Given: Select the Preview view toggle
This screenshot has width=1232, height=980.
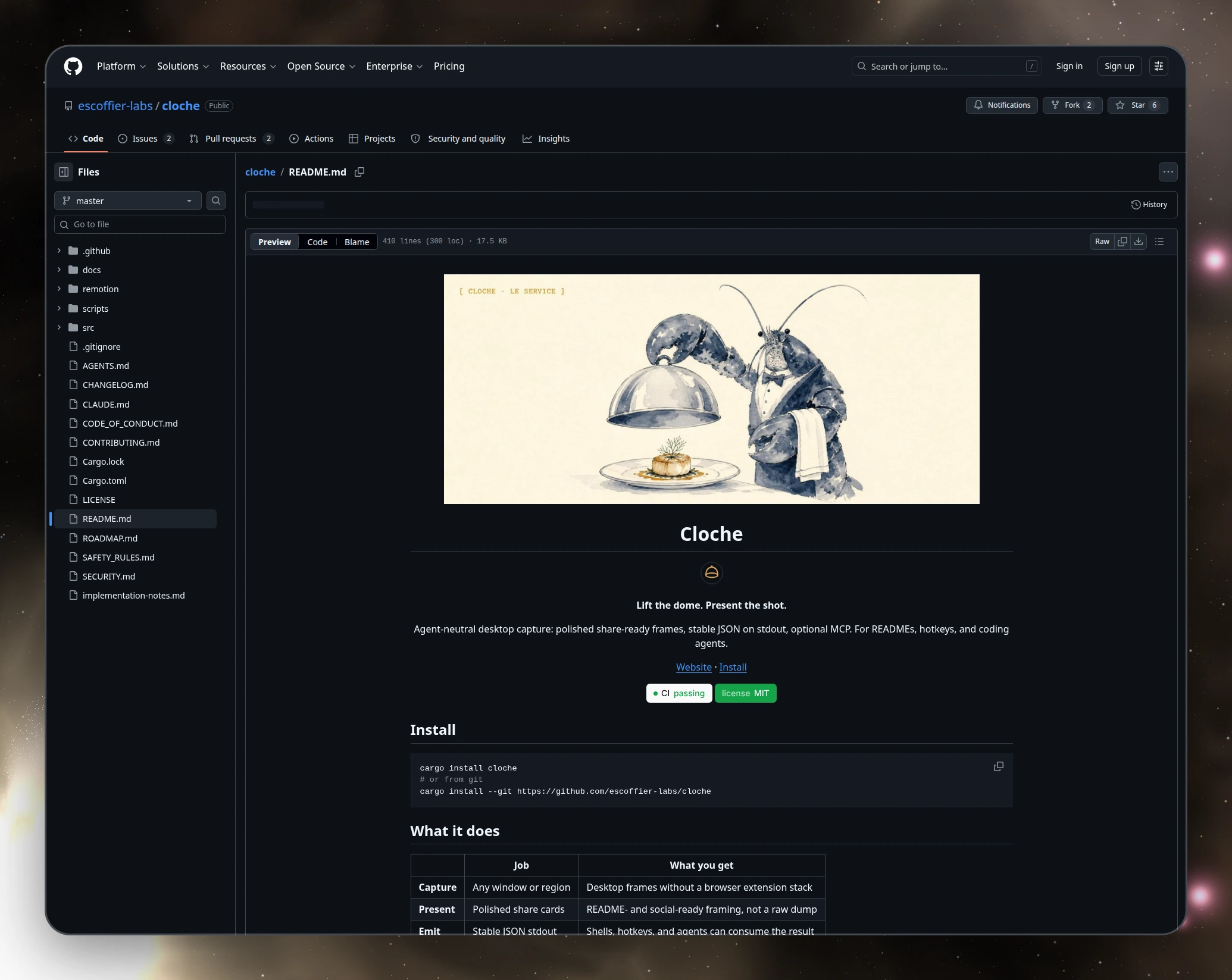Looking at the screenshot, I should (274, 242).
